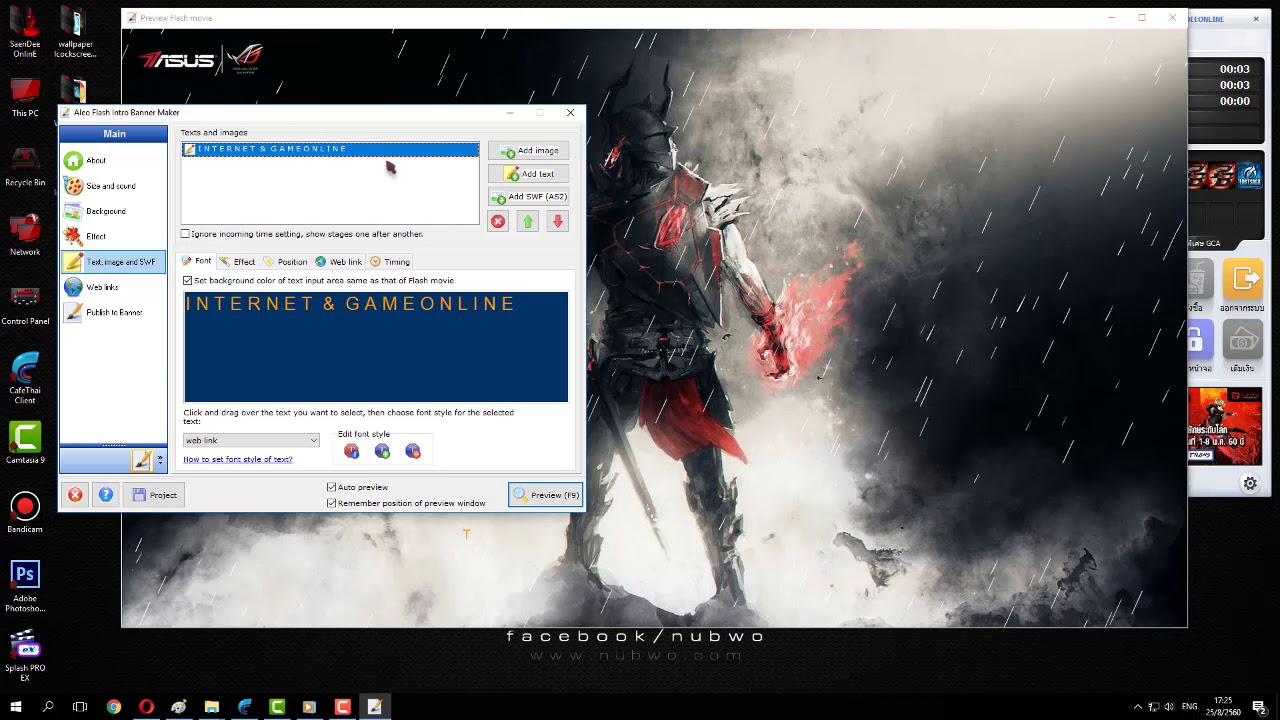Toggle Ignore incoming time setting checkbox
Image resolution: width=1280 pixels, height=720 pixels.
coord(185,234)
